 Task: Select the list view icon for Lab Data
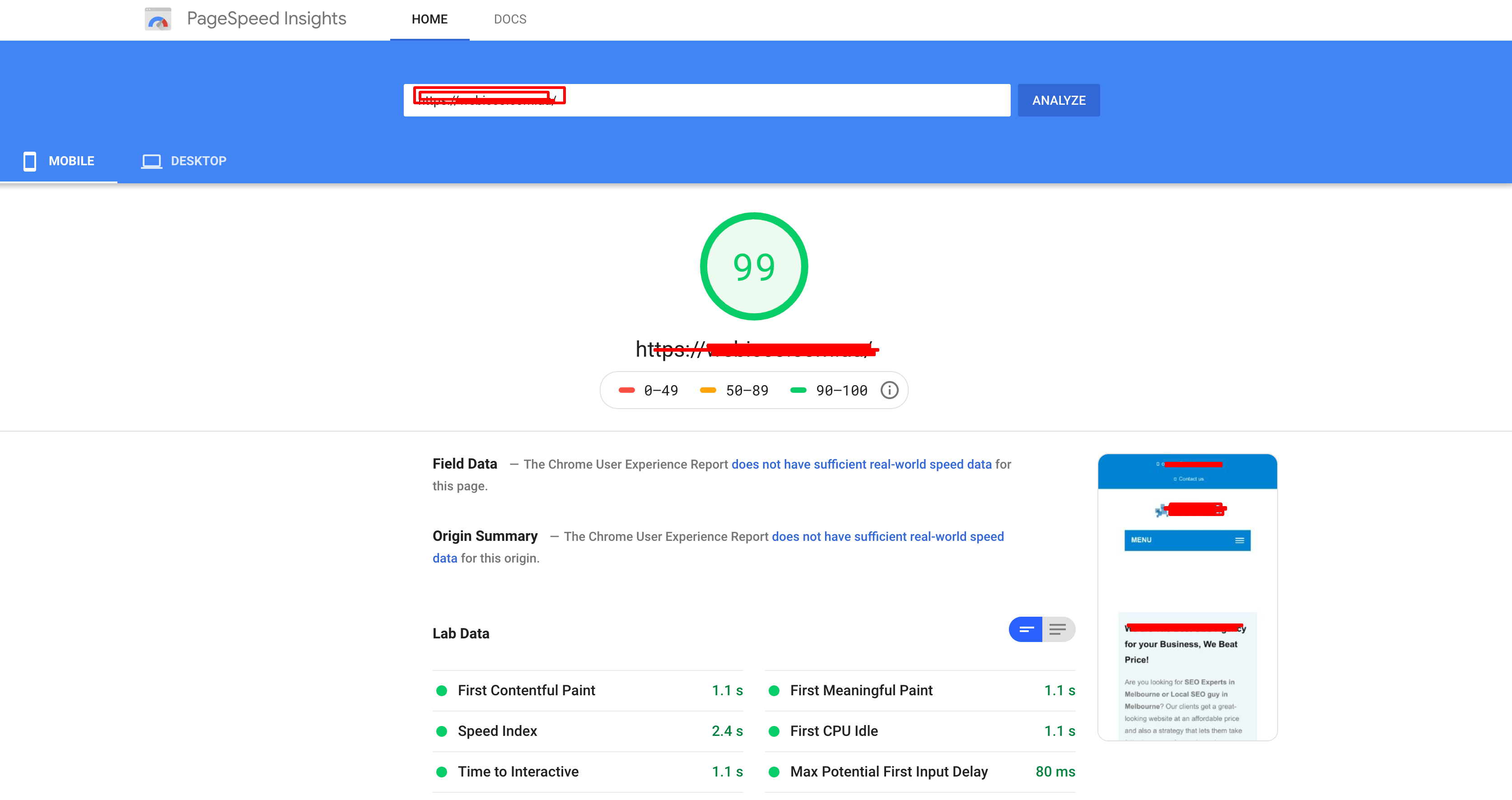1058,628
